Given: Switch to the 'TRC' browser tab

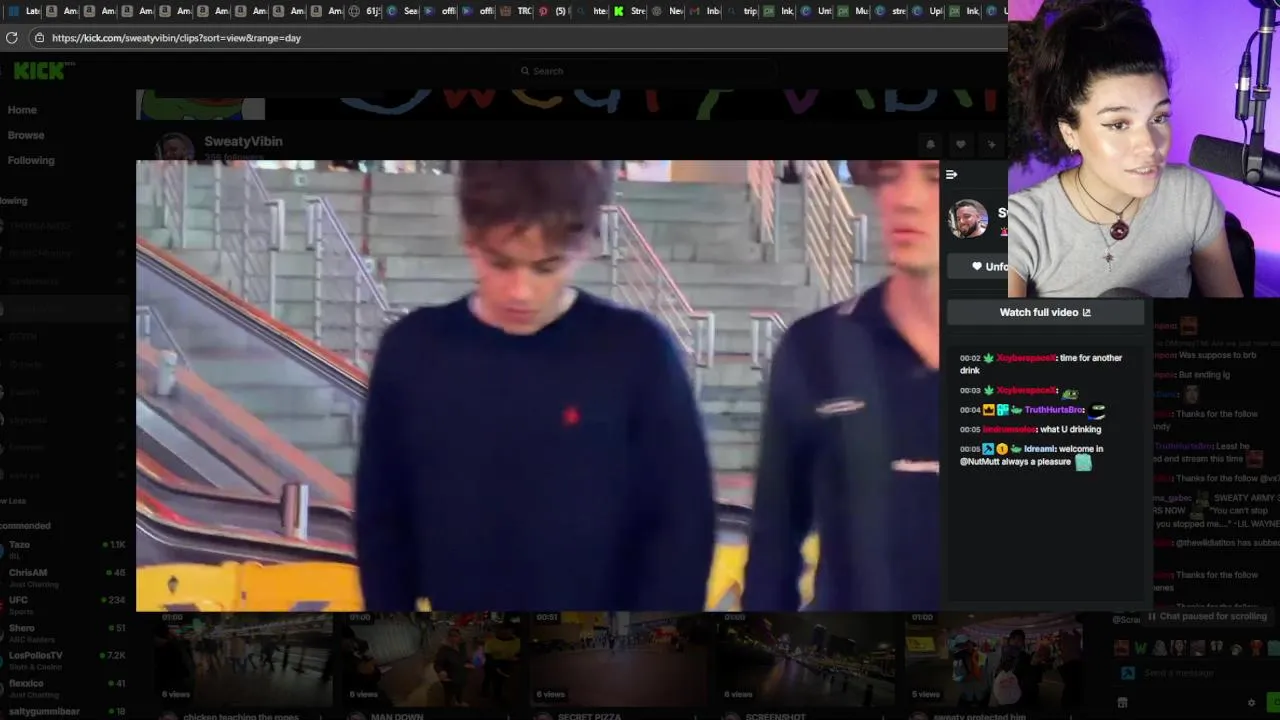Looking at the screenshot, I should click(x=517, y=11).
